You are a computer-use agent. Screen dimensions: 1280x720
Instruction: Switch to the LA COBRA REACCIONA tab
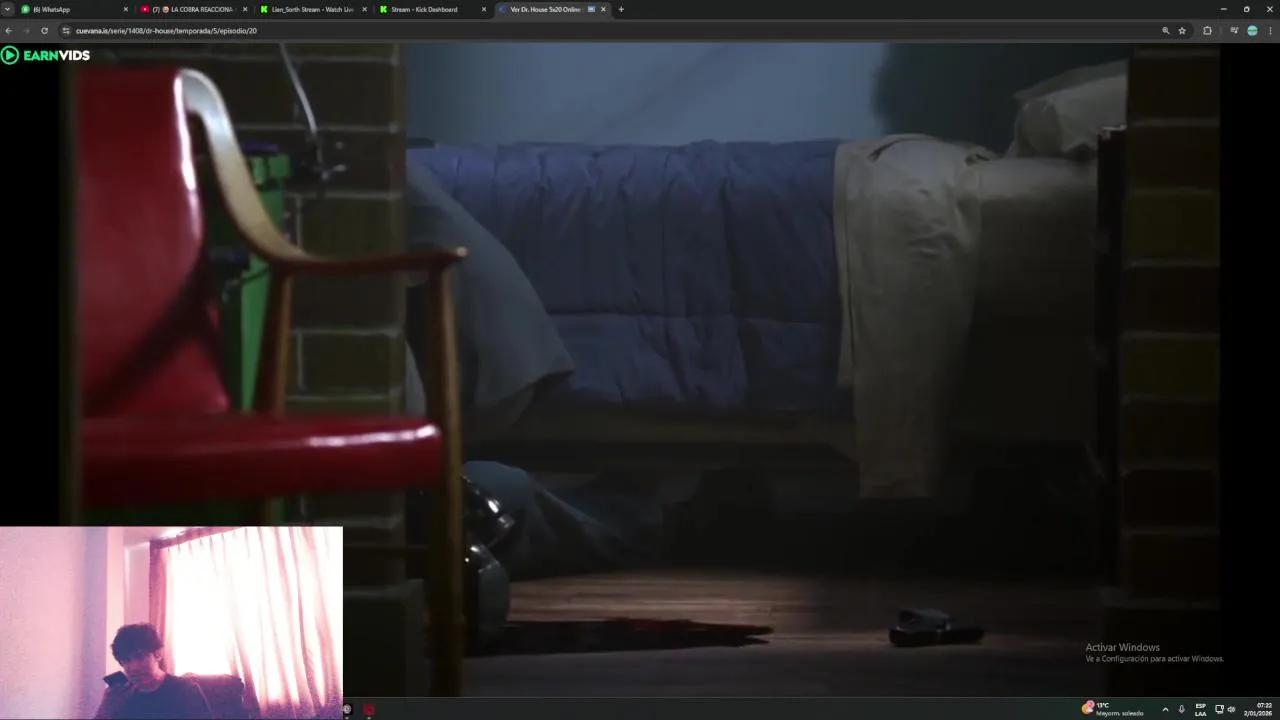[x=193, y=9]
